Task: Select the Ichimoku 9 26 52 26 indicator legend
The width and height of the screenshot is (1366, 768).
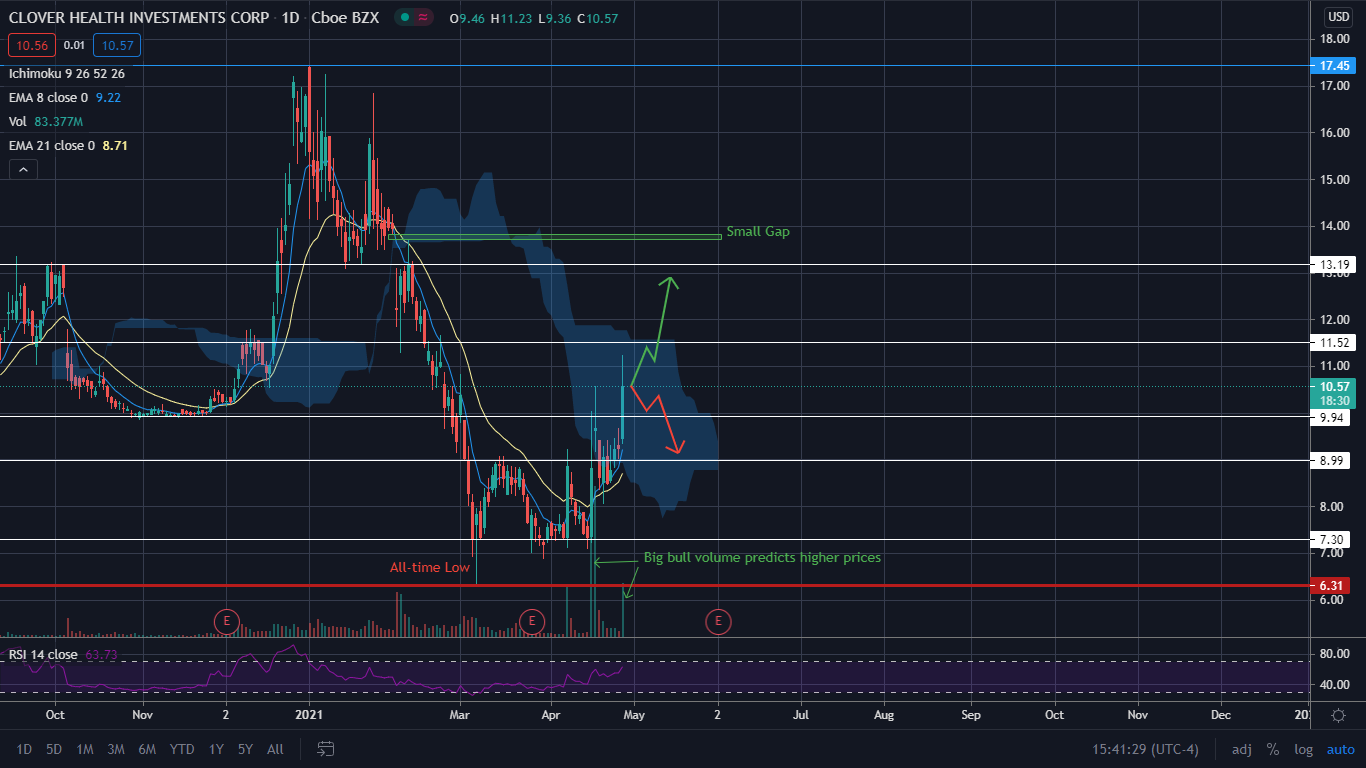Action: [x=67, y=74]
